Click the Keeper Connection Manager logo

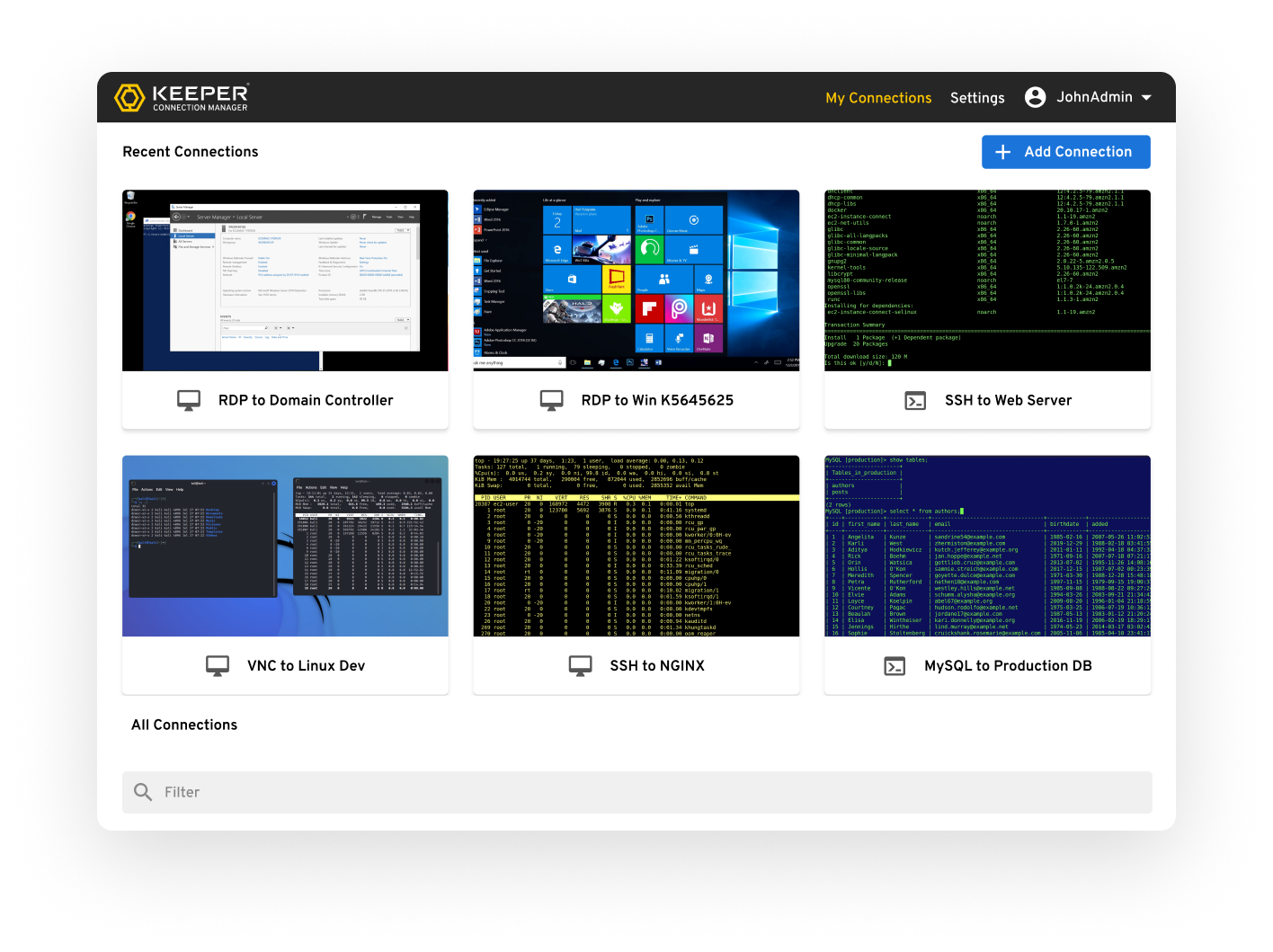click(x=182, y=97)
